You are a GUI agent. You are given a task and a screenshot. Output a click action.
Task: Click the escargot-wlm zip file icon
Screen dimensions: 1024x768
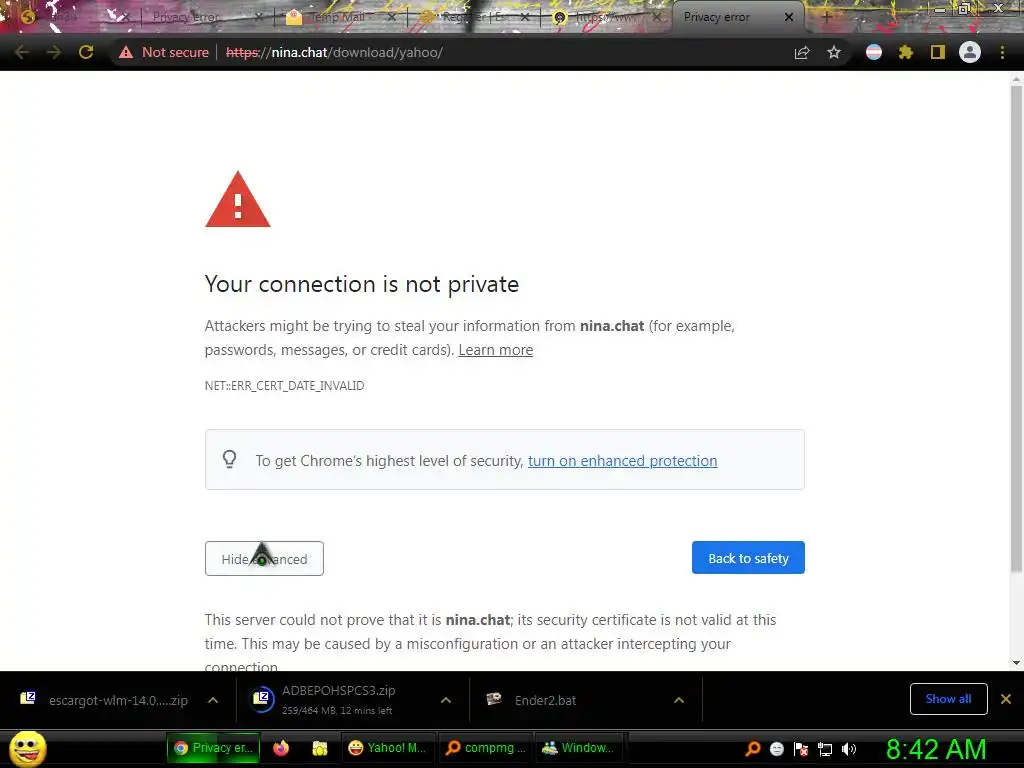click(x=27, y=699)
